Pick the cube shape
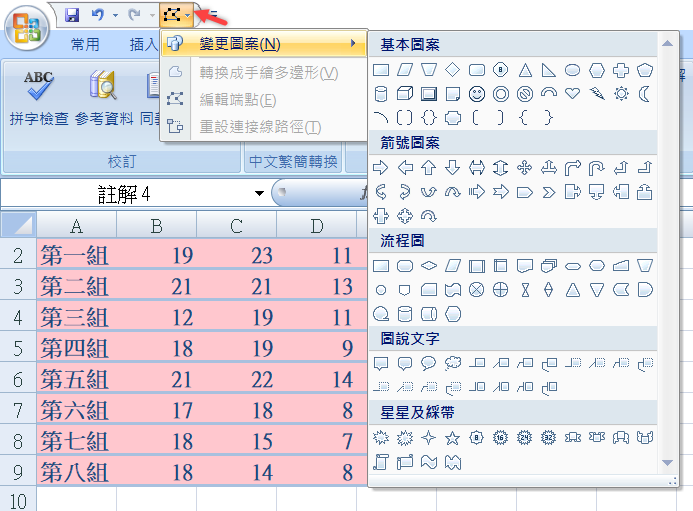Image resolution: width=693 pixels, height=511 pixels. tap(405, 94)
